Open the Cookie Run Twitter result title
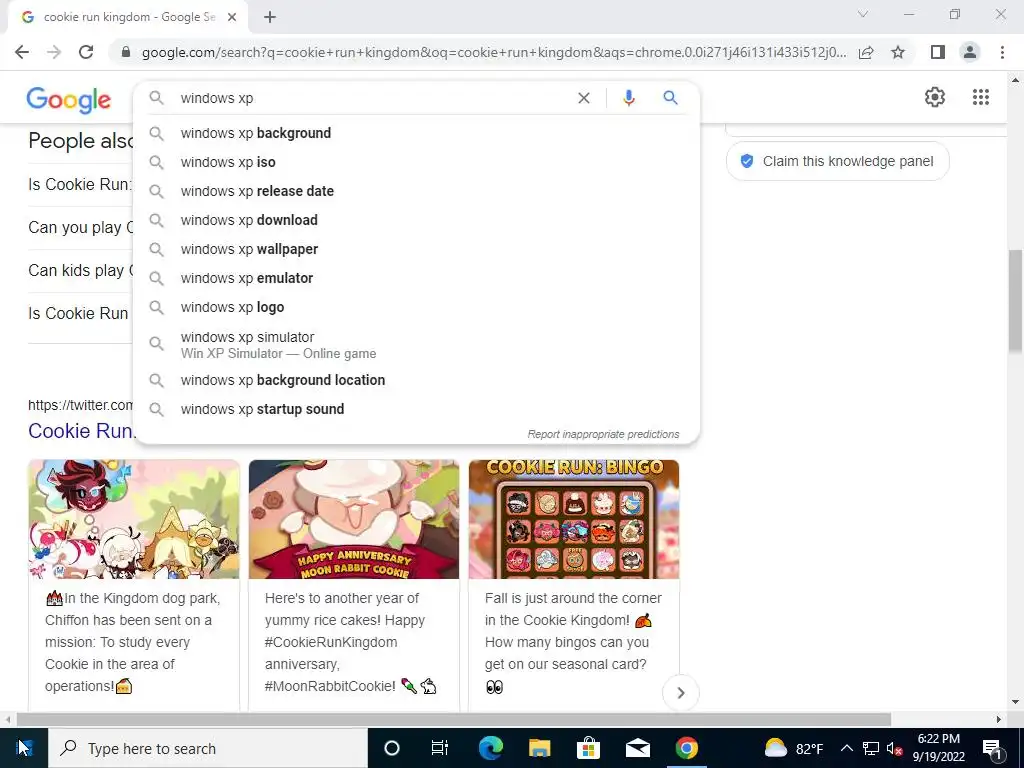Viewport: 1024px width, 768px height. pos(81,430)
